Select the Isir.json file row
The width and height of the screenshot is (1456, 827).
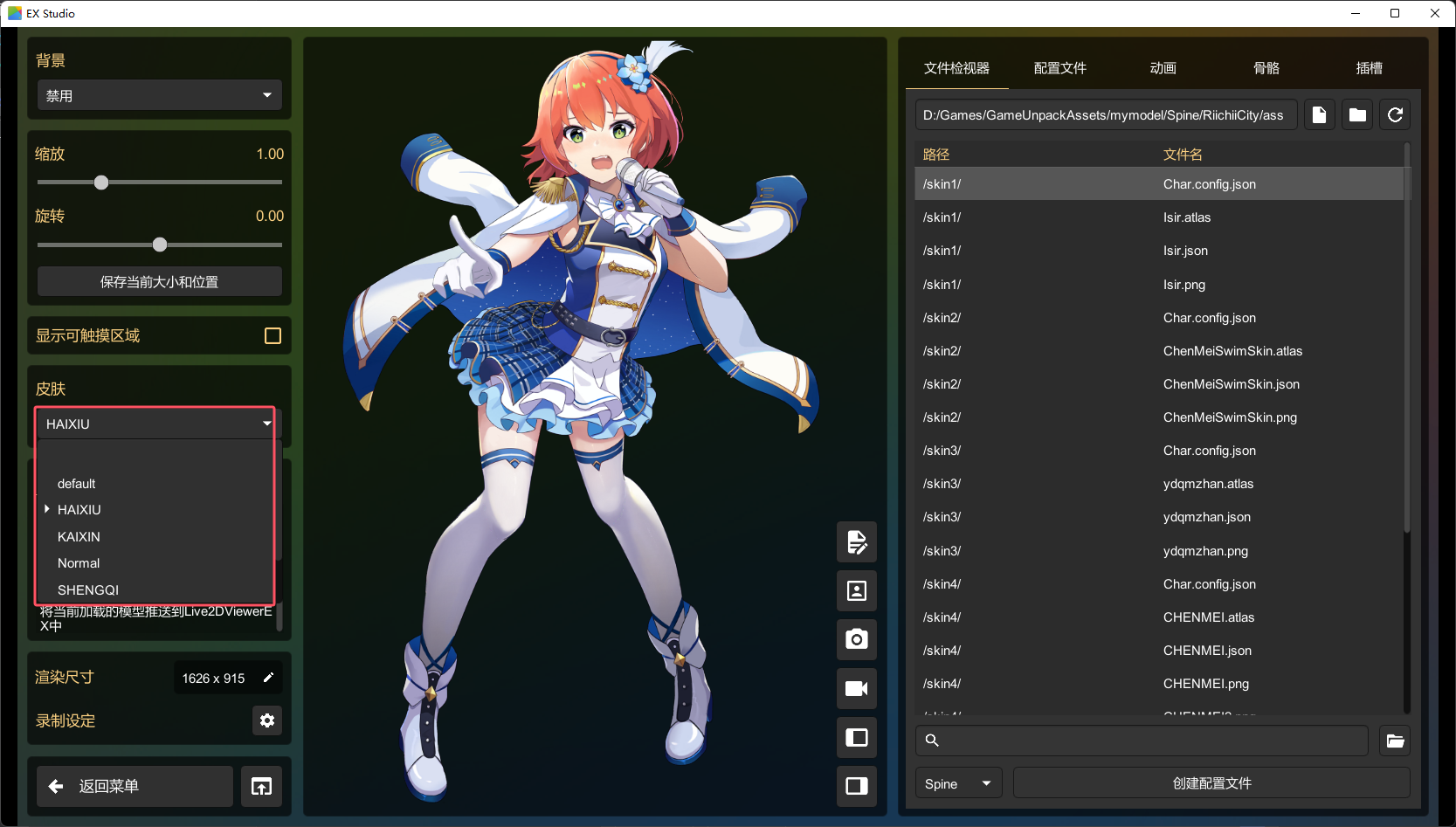pyautogui.click(x=1158, y=251)
